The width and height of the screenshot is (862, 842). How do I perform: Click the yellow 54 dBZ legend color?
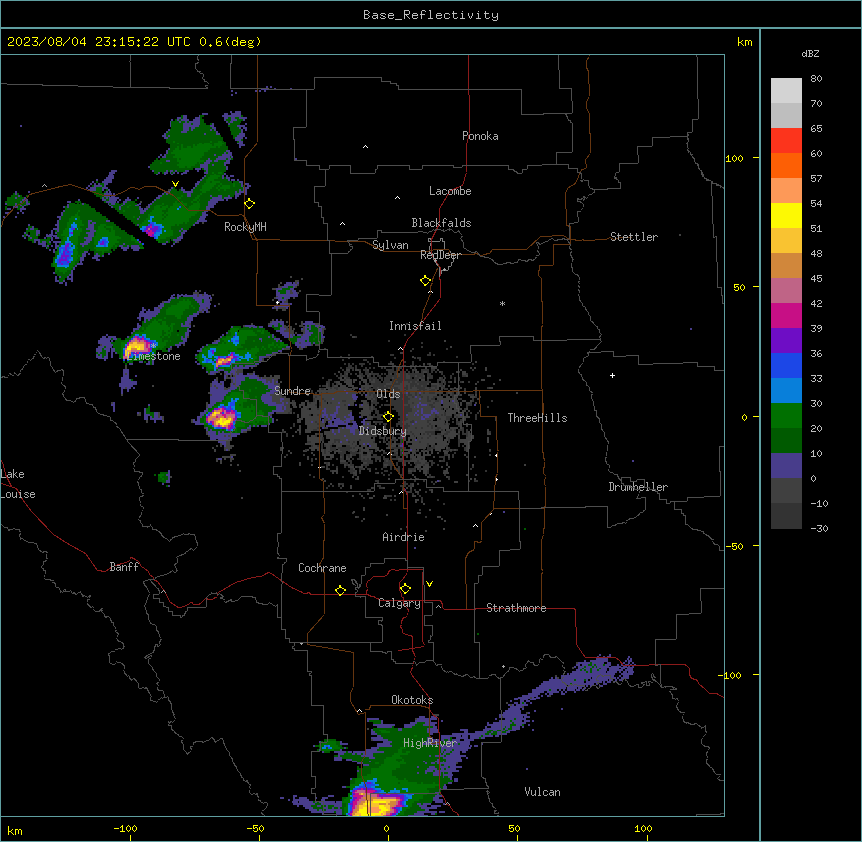click(786, 215)
